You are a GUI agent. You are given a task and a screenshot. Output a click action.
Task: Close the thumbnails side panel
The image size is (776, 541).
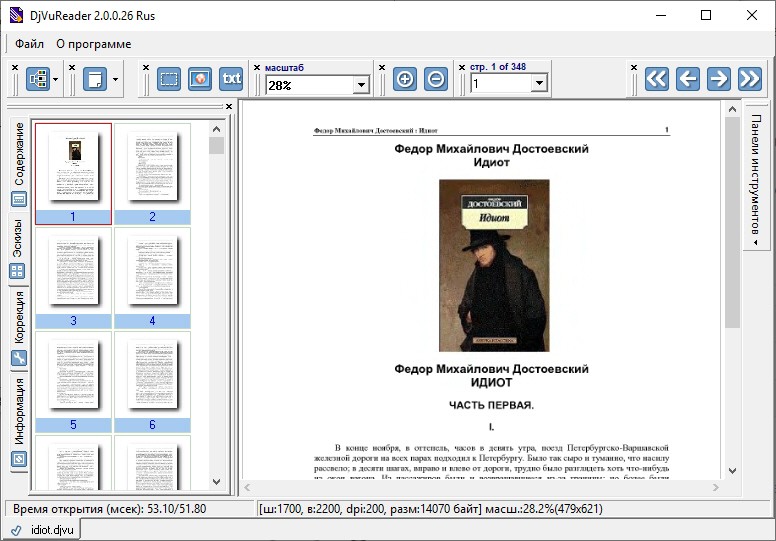[228, 106]
